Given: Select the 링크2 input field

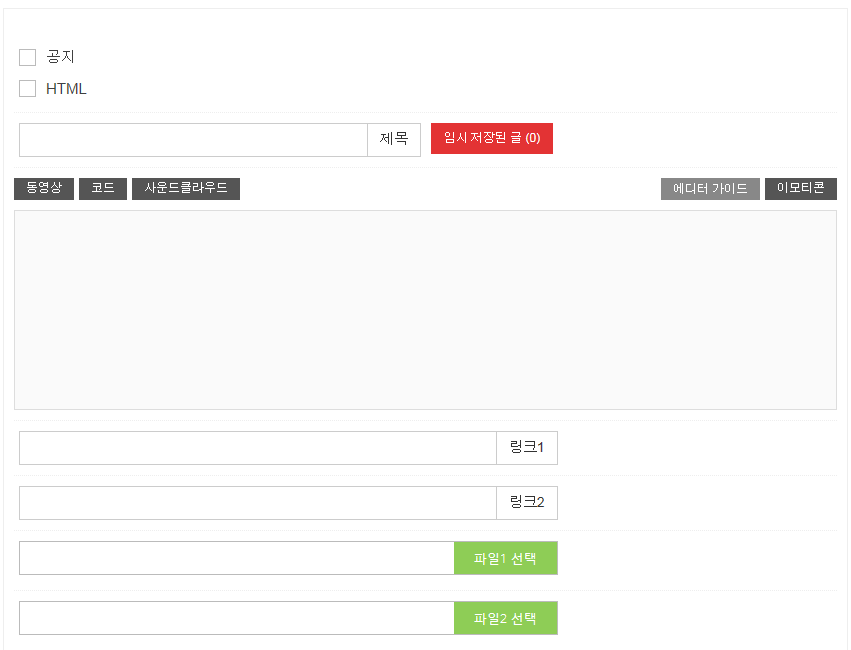Looking at the screenshot, I should click(x=257, y=503).
